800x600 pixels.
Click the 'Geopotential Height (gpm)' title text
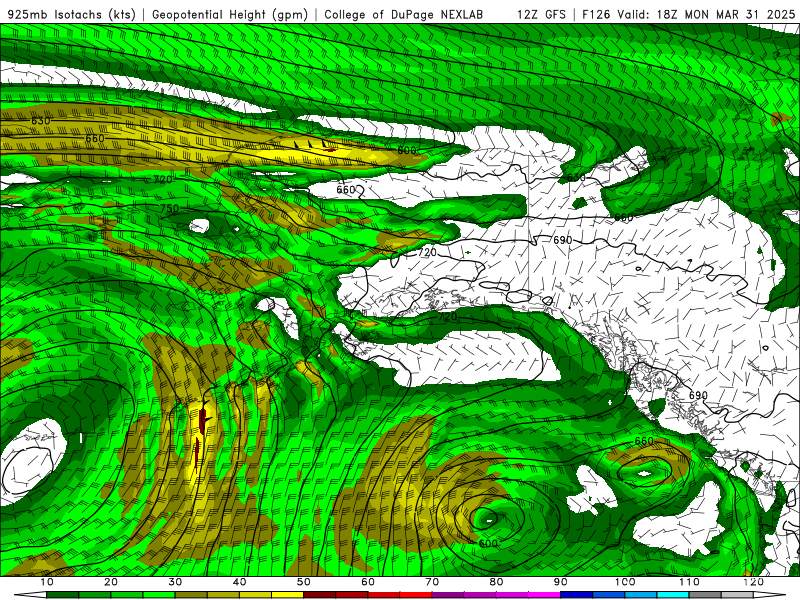pos(230,15)
